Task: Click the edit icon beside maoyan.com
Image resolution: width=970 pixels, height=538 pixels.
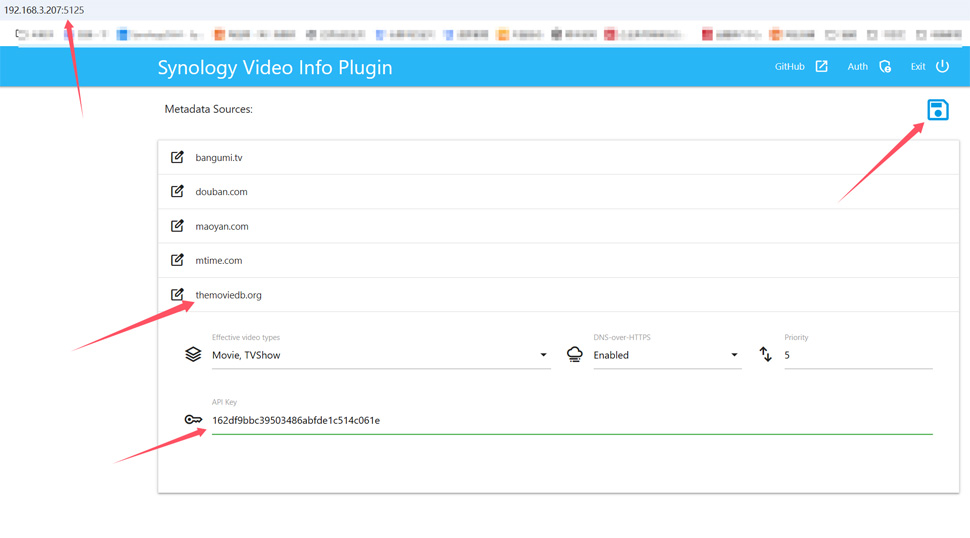Action: click(177, 226)
